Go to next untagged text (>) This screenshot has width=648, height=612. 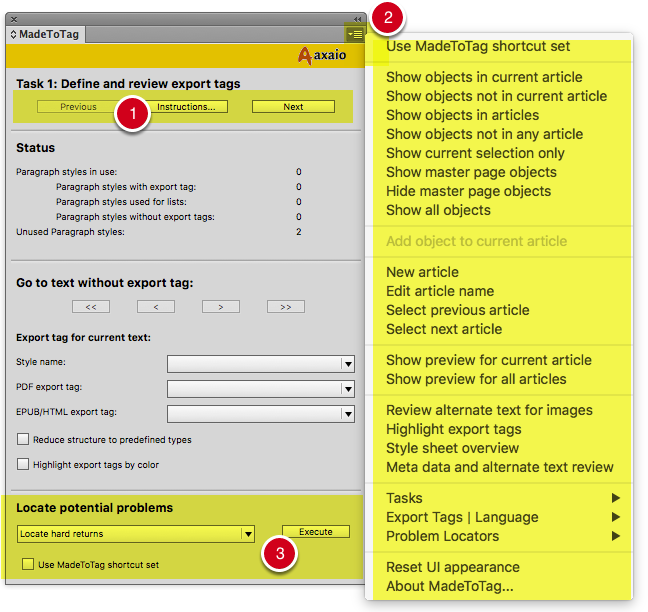coord(221,307)
